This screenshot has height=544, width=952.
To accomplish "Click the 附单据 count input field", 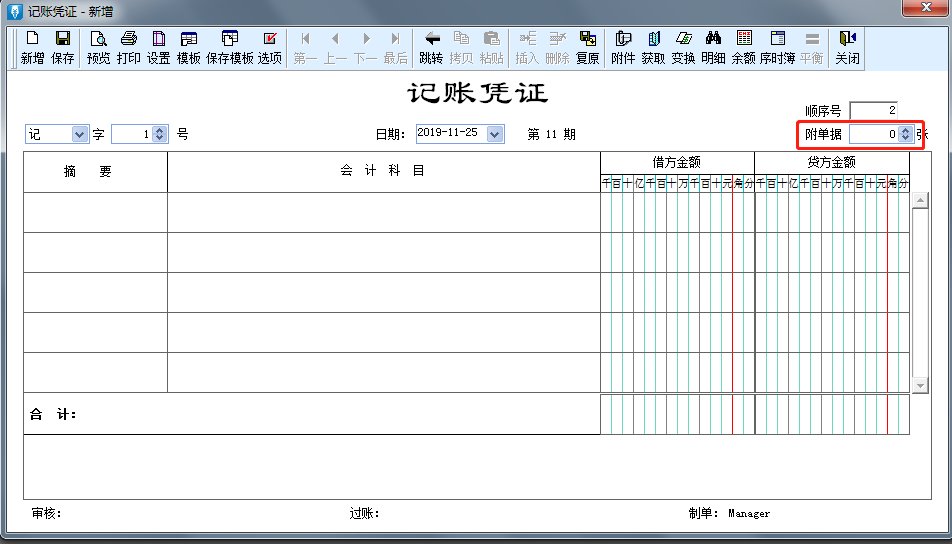I will click(874, 134).
